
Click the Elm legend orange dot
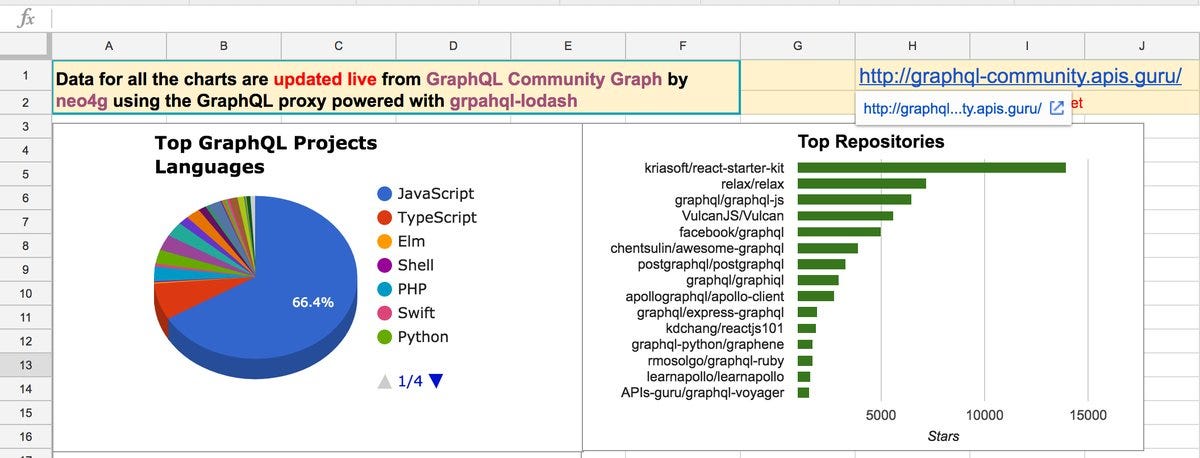coord(384,242)
